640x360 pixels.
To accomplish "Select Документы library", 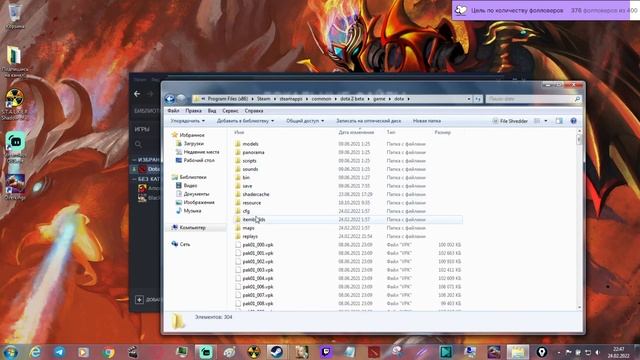I will (x=192, y=194).
